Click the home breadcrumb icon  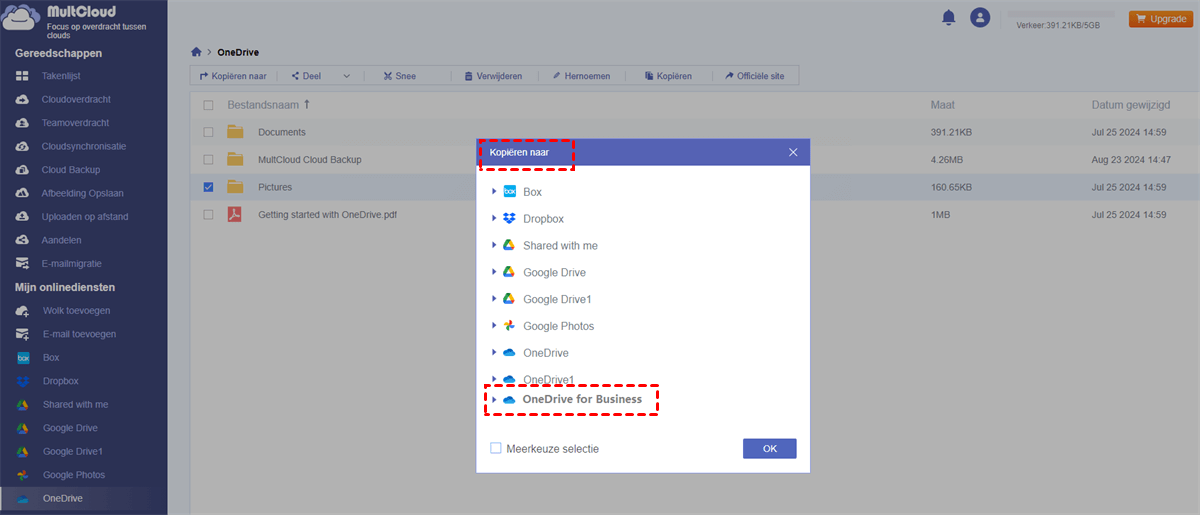pos(197,52)
